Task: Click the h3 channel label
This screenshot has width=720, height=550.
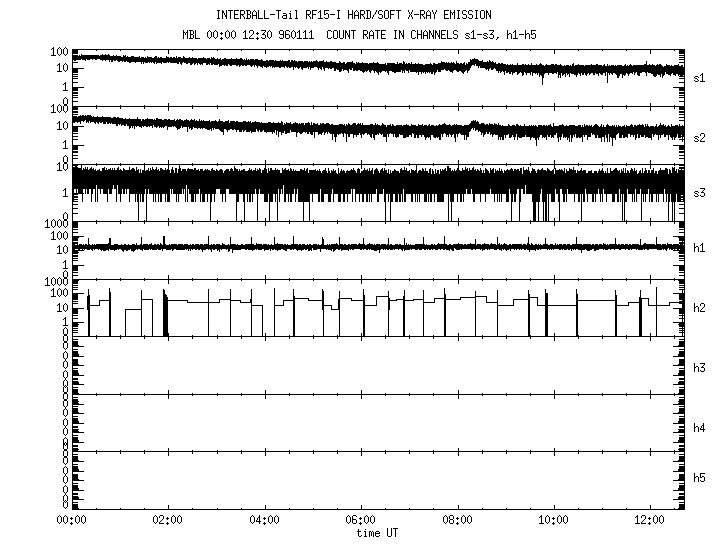Action: [x=699, y=368]
